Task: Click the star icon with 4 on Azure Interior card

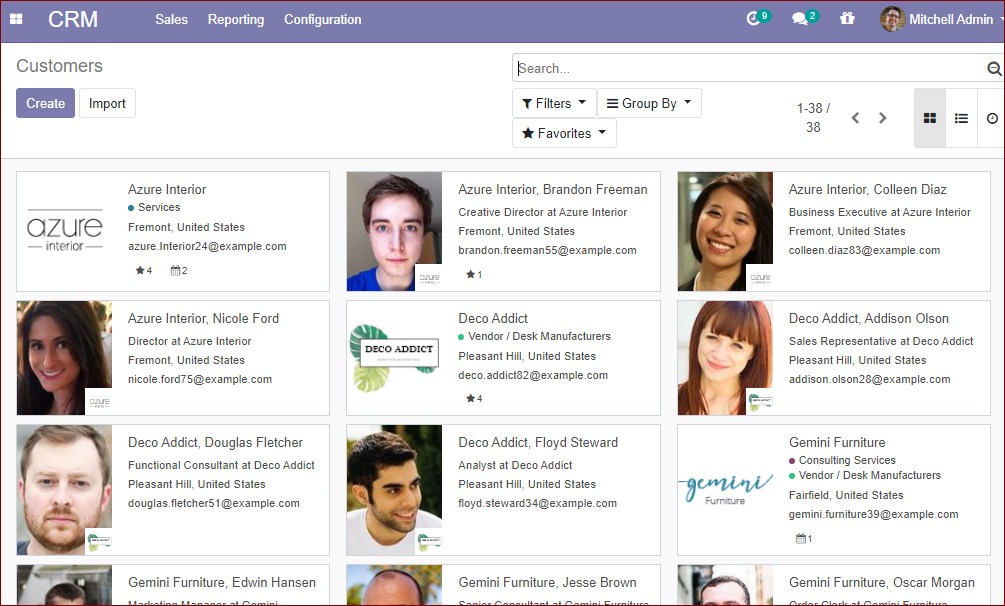Action: coord(144,271)
